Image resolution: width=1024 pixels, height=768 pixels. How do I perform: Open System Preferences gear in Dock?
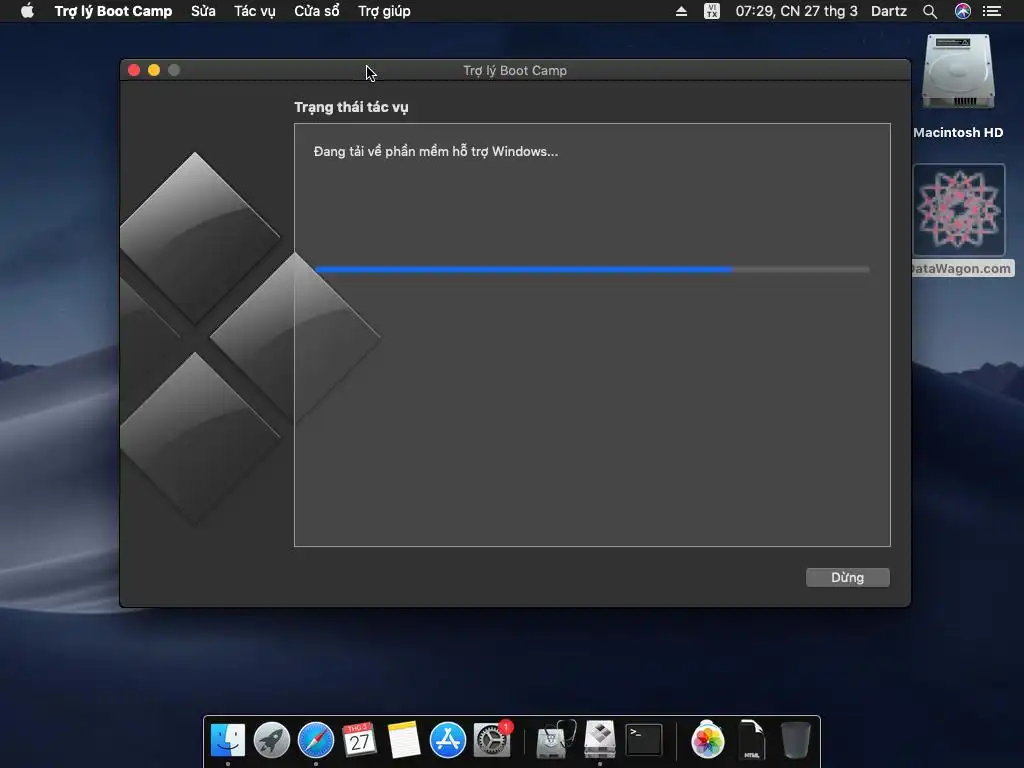[x=492, y=740]
